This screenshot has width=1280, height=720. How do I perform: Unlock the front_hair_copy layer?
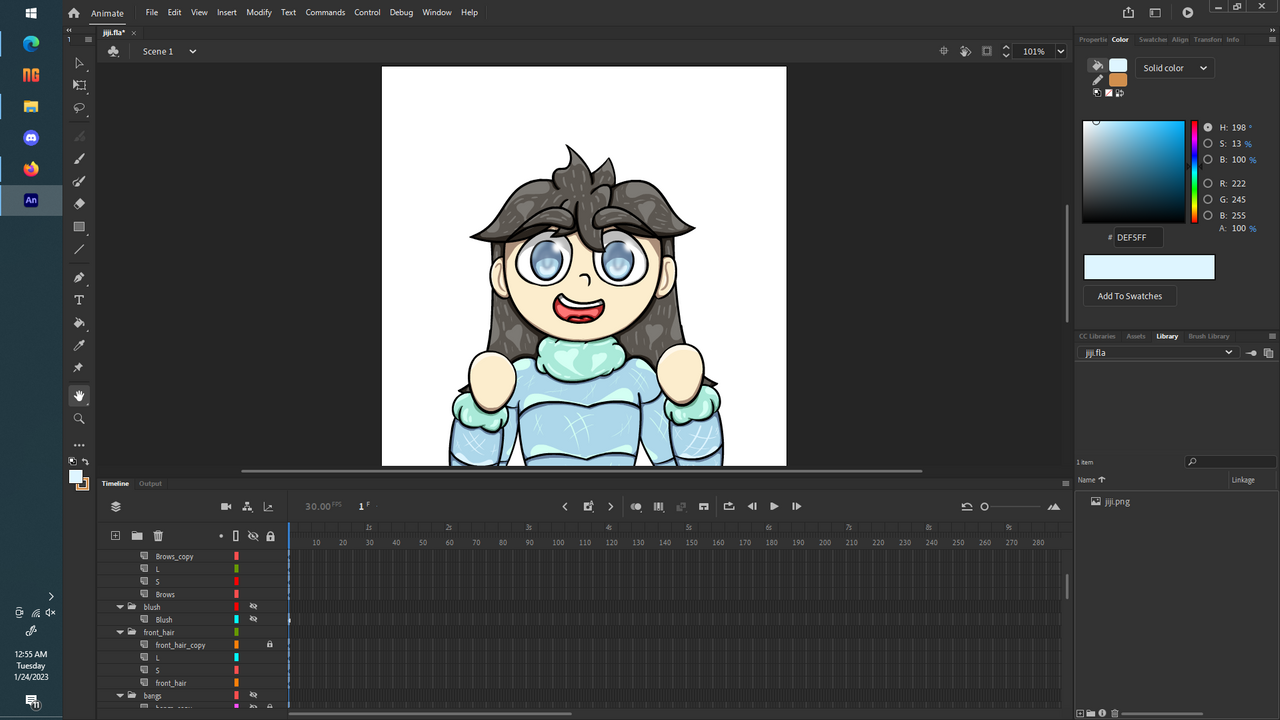(x=270, y=645)
